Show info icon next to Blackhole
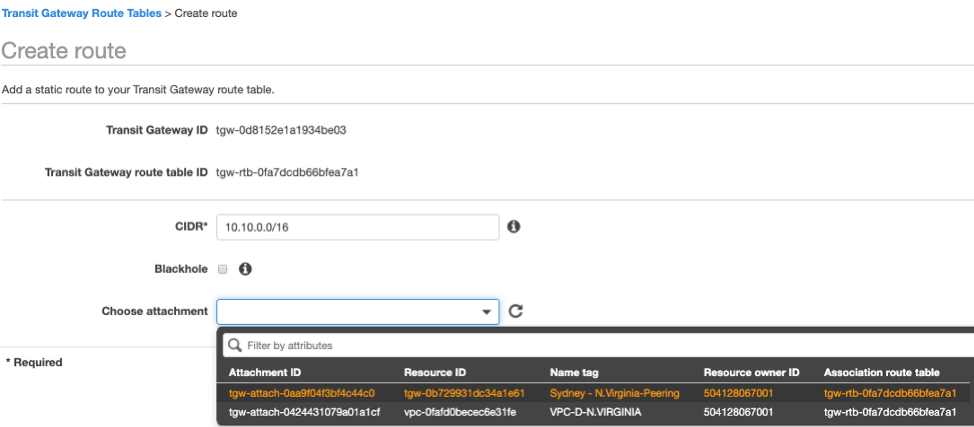Screen dimensions: 974x427 (245, 269)
